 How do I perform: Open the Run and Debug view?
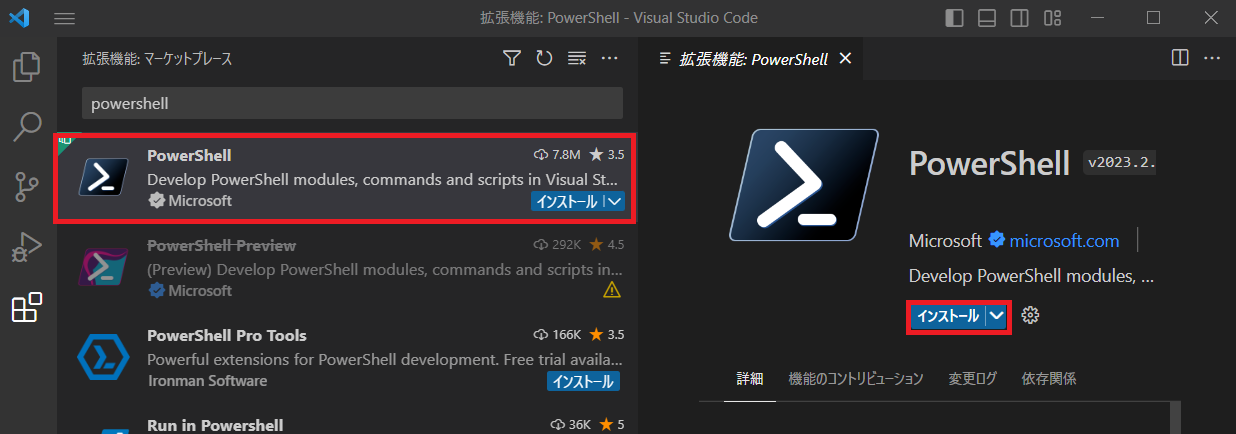[27, 246]
